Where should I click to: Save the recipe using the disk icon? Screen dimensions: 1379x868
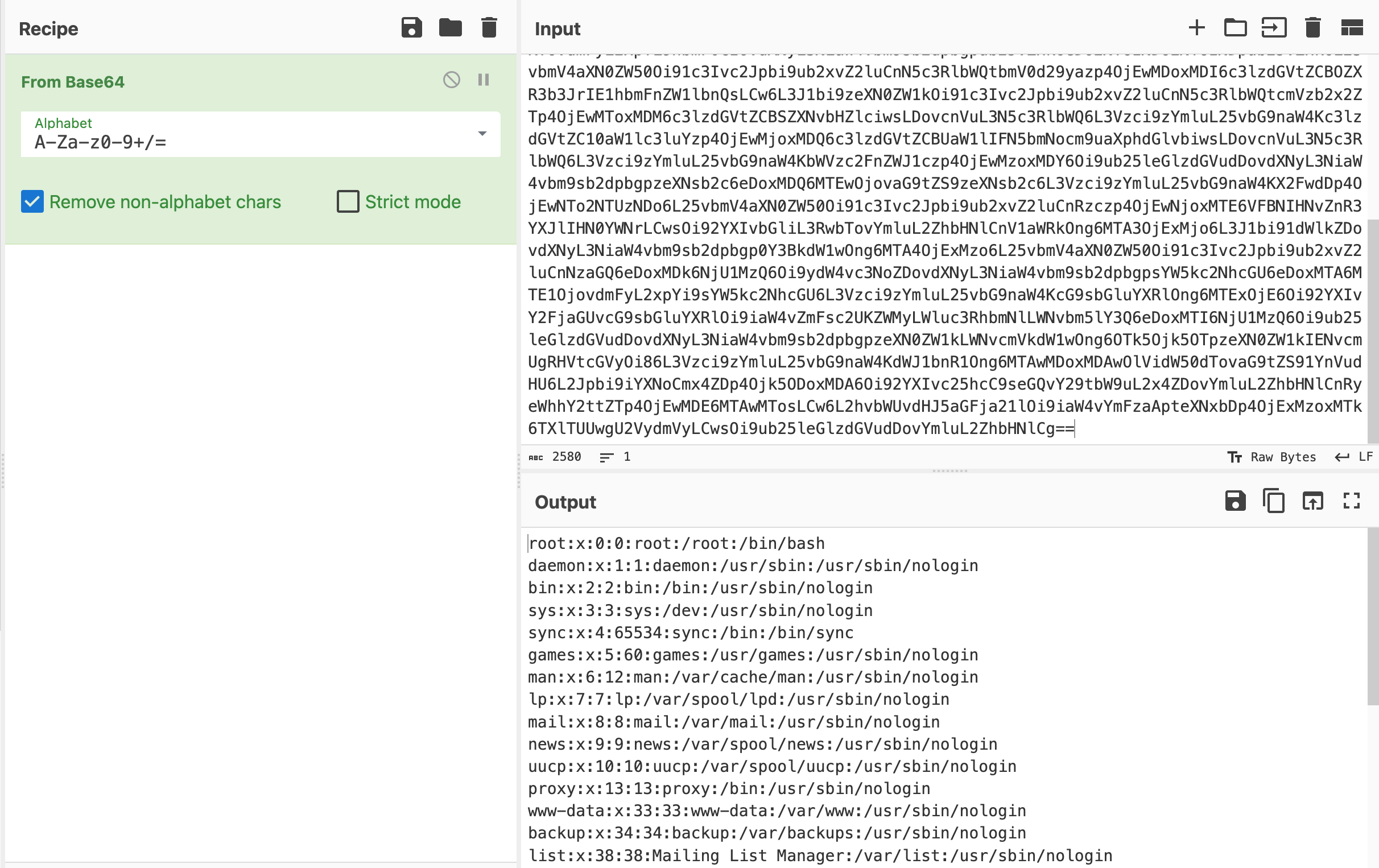[x=411, y=27]
